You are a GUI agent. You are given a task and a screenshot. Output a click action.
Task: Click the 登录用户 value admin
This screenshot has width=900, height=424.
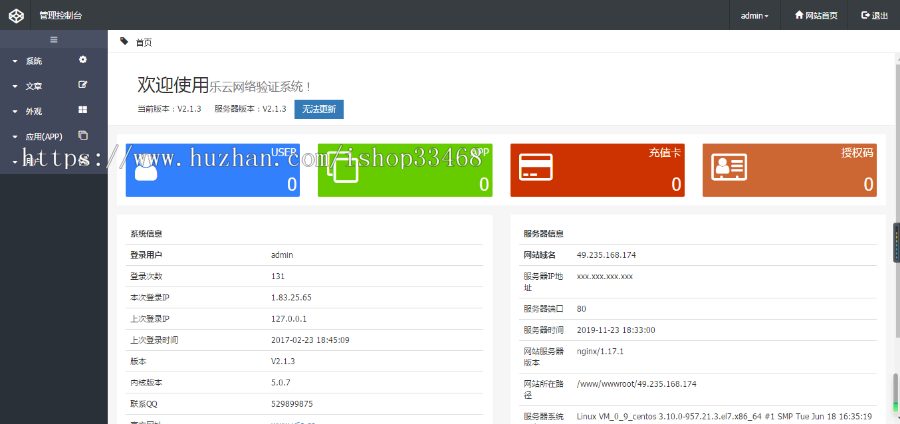[282, 255]
